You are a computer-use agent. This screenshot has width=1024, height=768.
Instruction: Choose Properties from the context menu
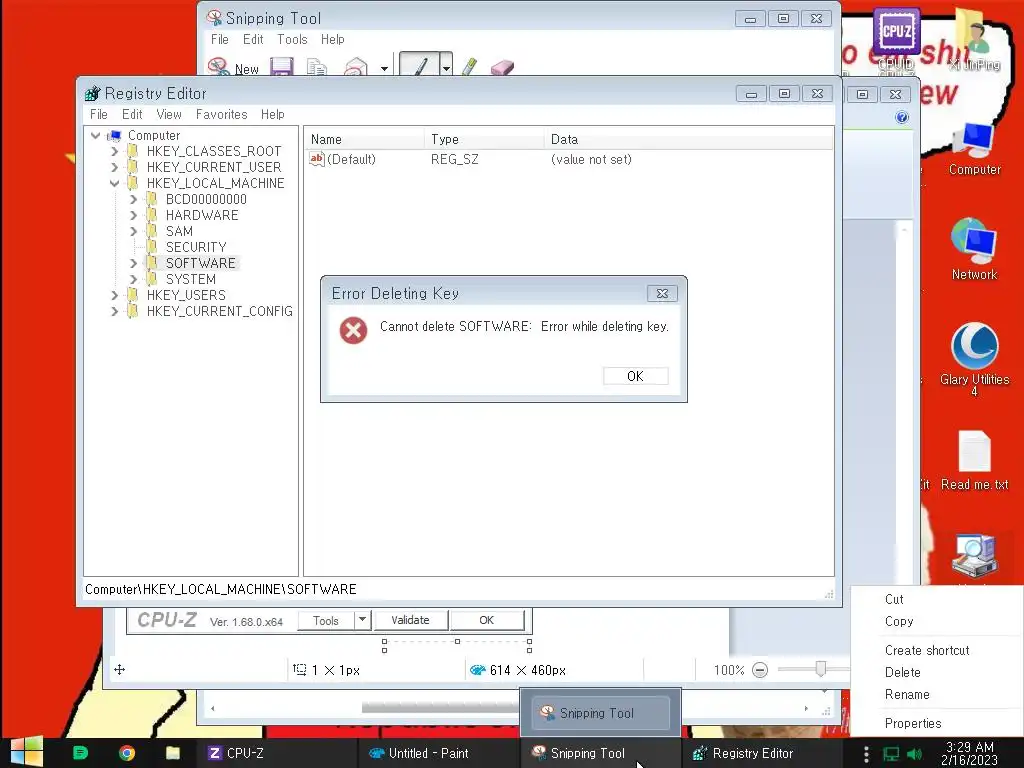pyautogui.click(x=913, y=724)
